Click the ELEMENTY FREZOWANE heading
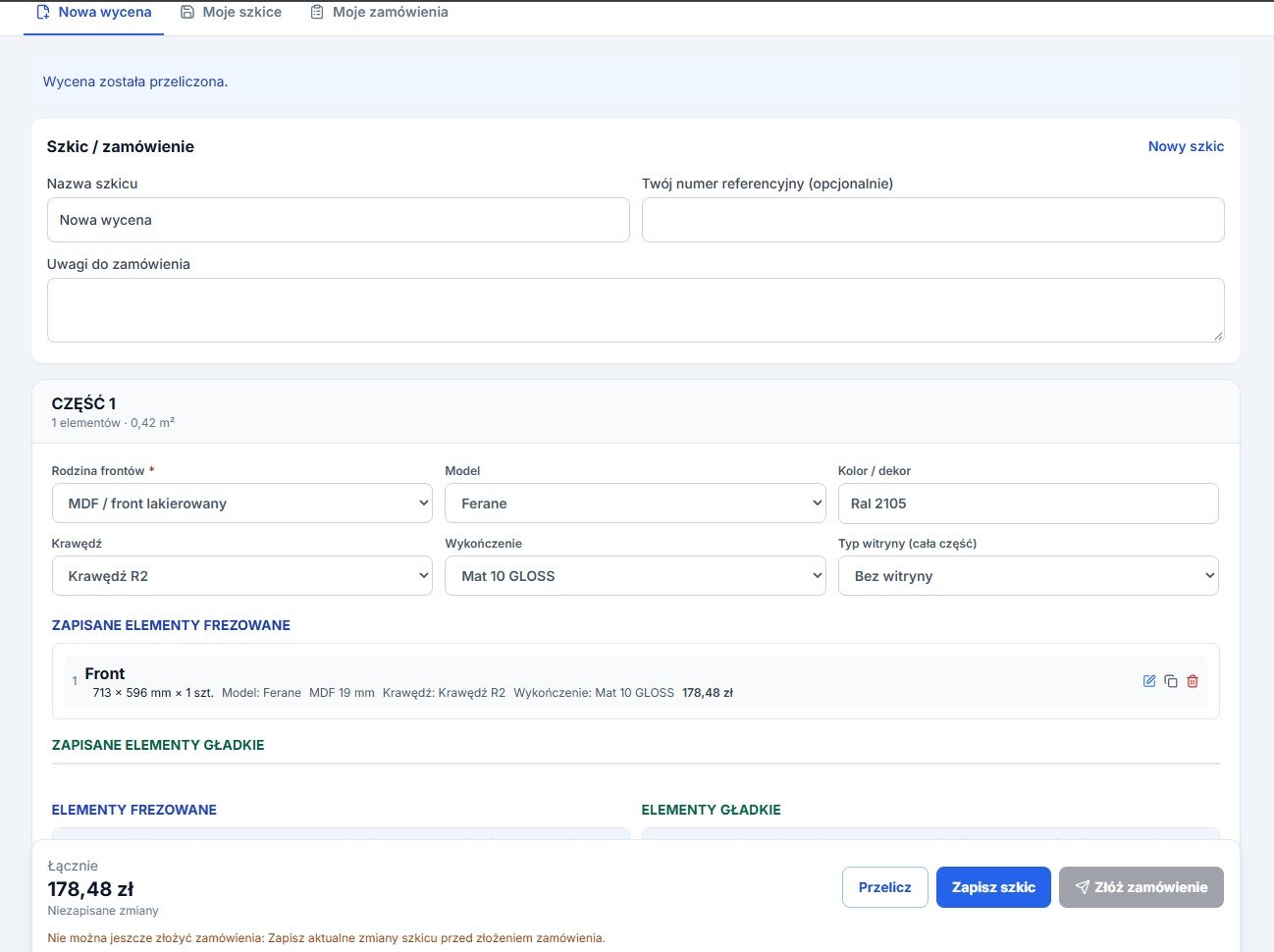Screen dimensions: 1274x952 point(134,810)
